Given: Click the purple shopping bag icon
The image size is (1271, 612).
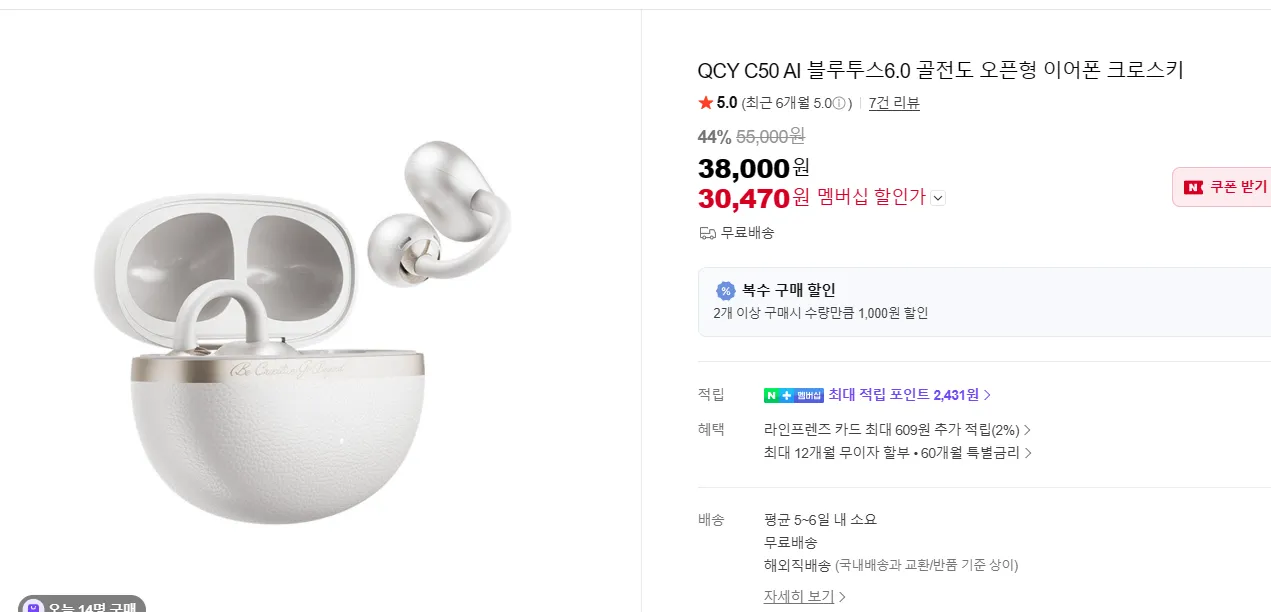Looking at the screenshot, I should [x=34, y=606].
